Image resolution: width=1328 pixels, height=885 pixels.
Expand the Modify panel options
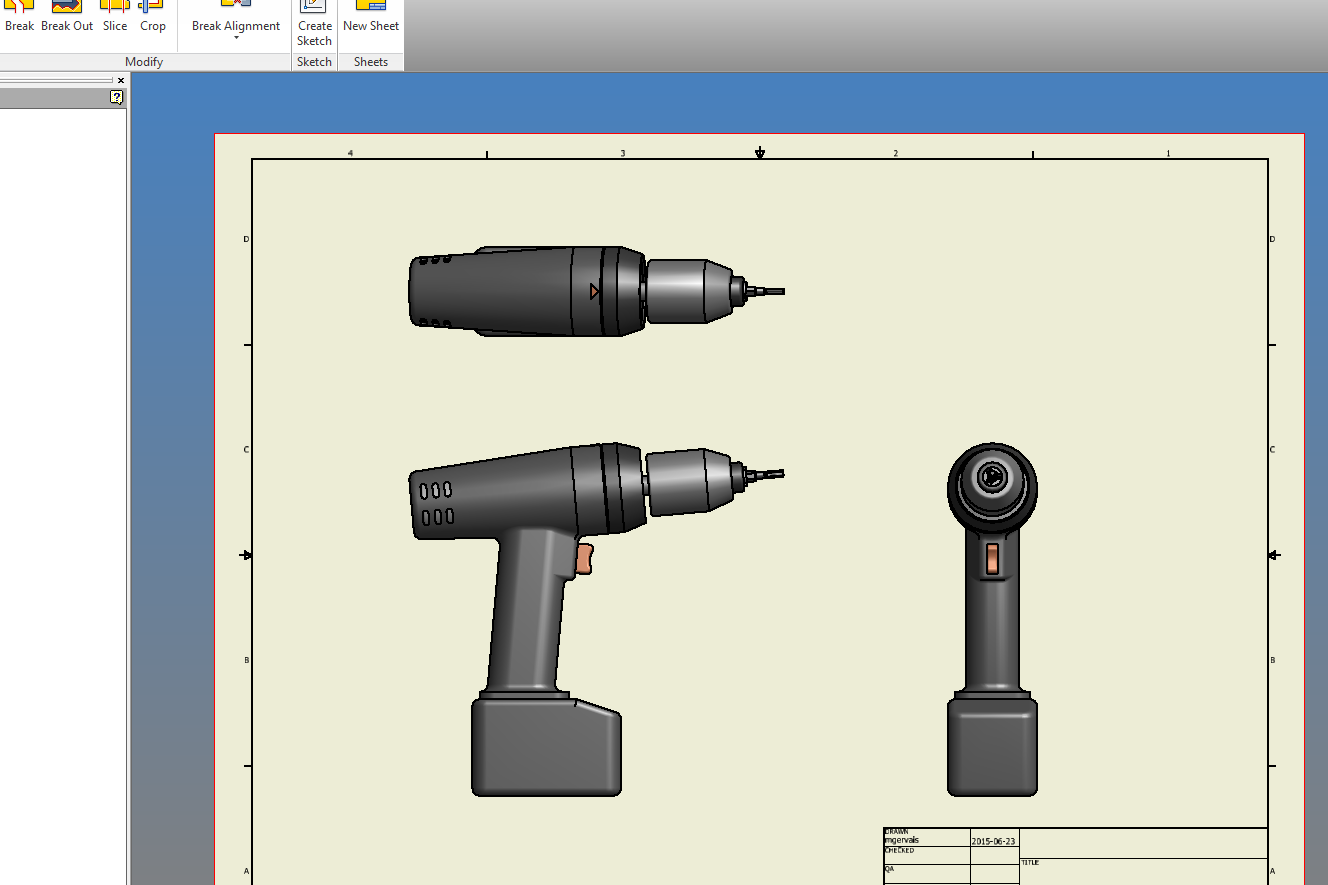tap(144, 61)
